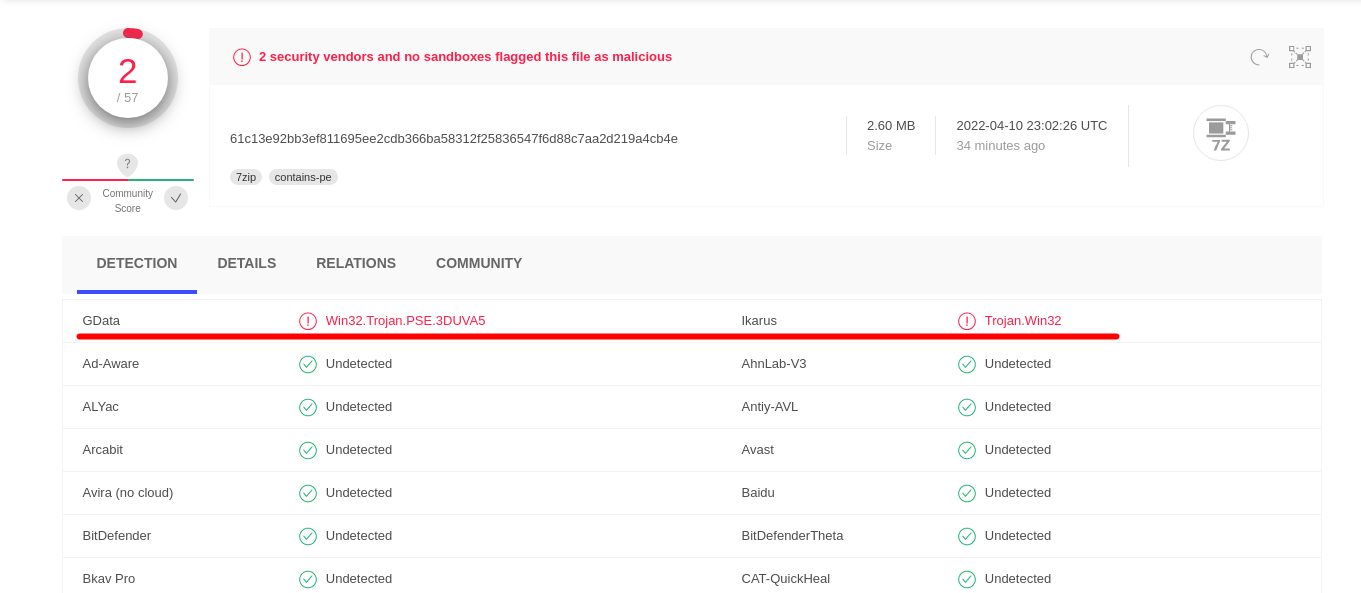This screenshot has width=1361, height=593.
Task: Click the reanalyze refresh icon
Action: (x=1258, y=57)
